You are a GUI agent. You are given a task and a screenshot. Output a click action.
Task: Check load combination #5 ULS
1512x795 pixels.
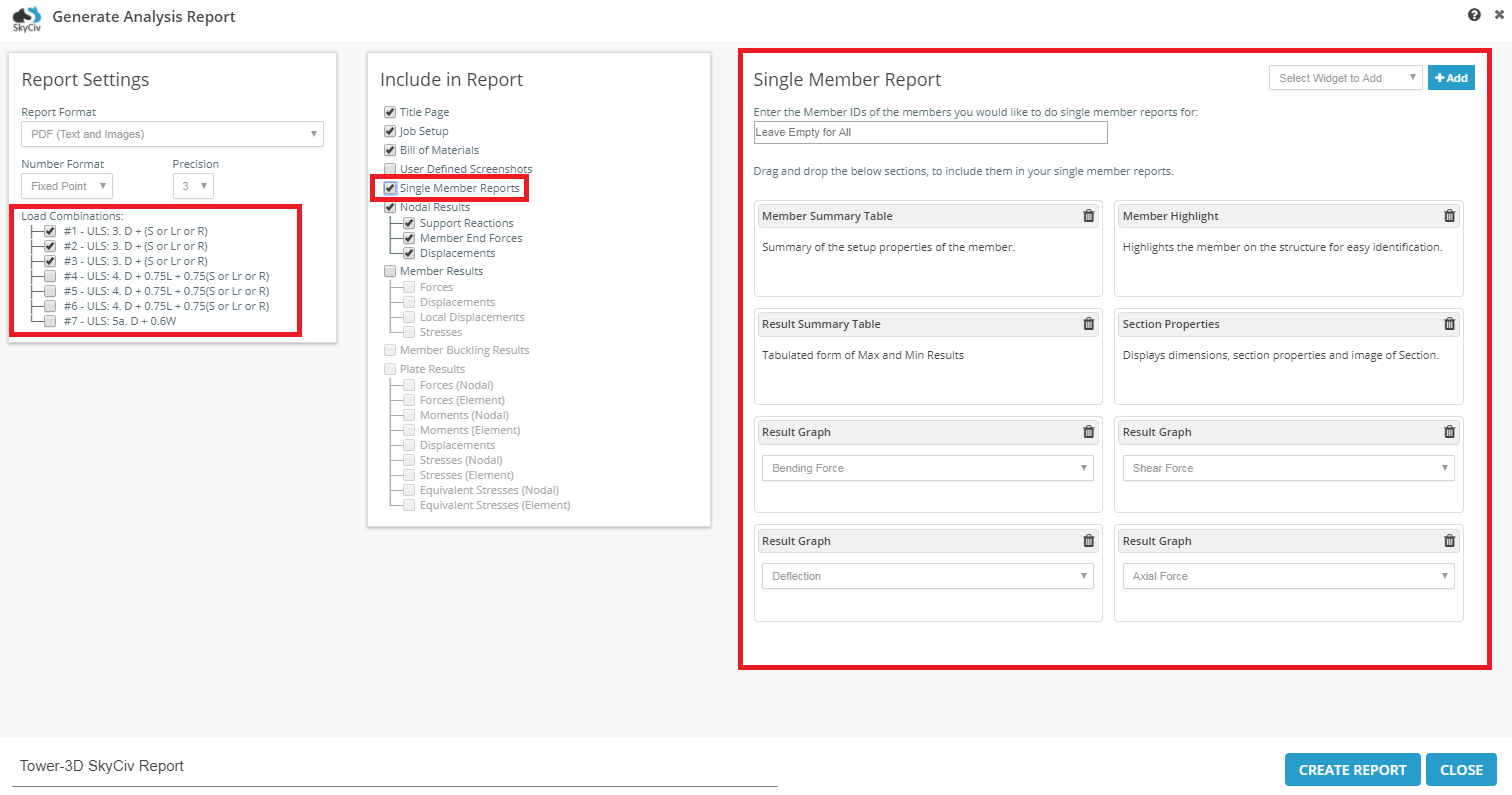point(50,291)
